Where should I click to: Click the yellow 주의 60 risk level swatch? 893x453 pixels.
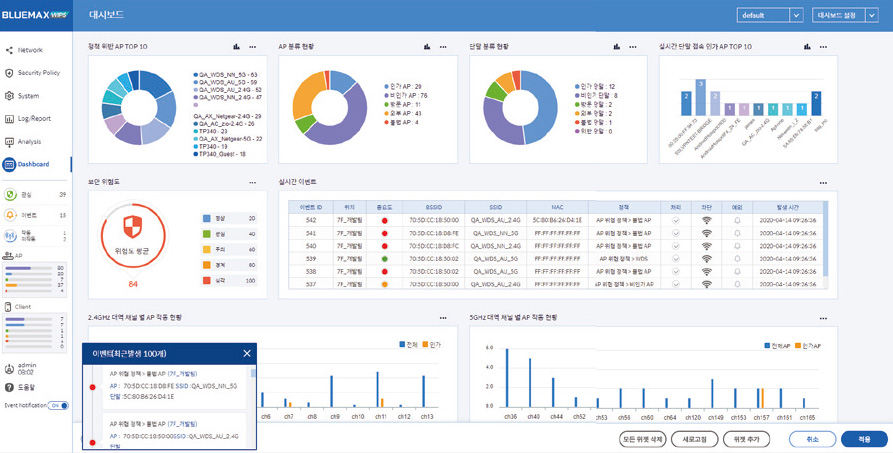tap(207, 250)
